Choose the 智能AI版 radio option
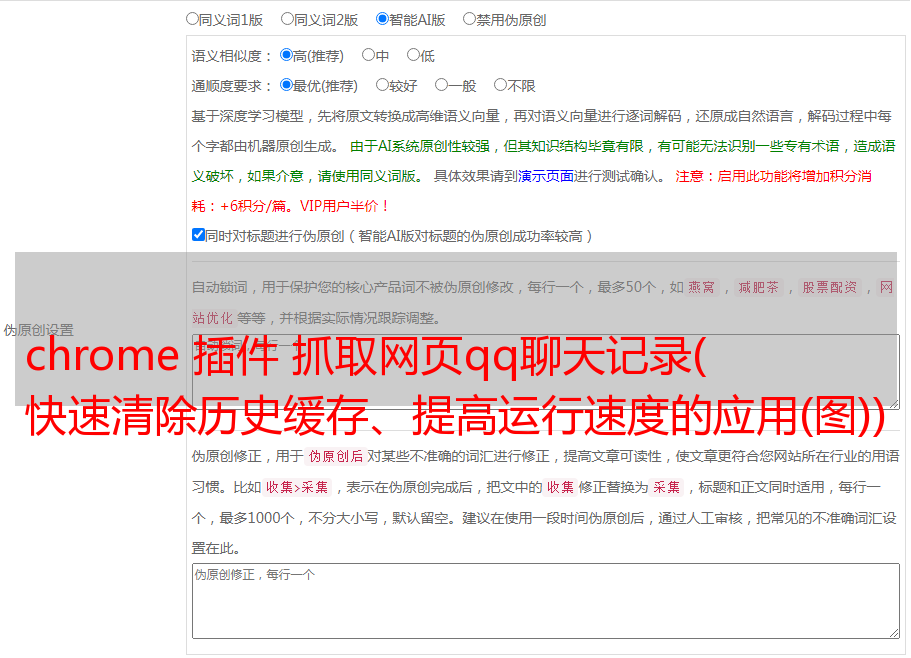Viewport: 911px width, 658px height. (x=382, y=19)
